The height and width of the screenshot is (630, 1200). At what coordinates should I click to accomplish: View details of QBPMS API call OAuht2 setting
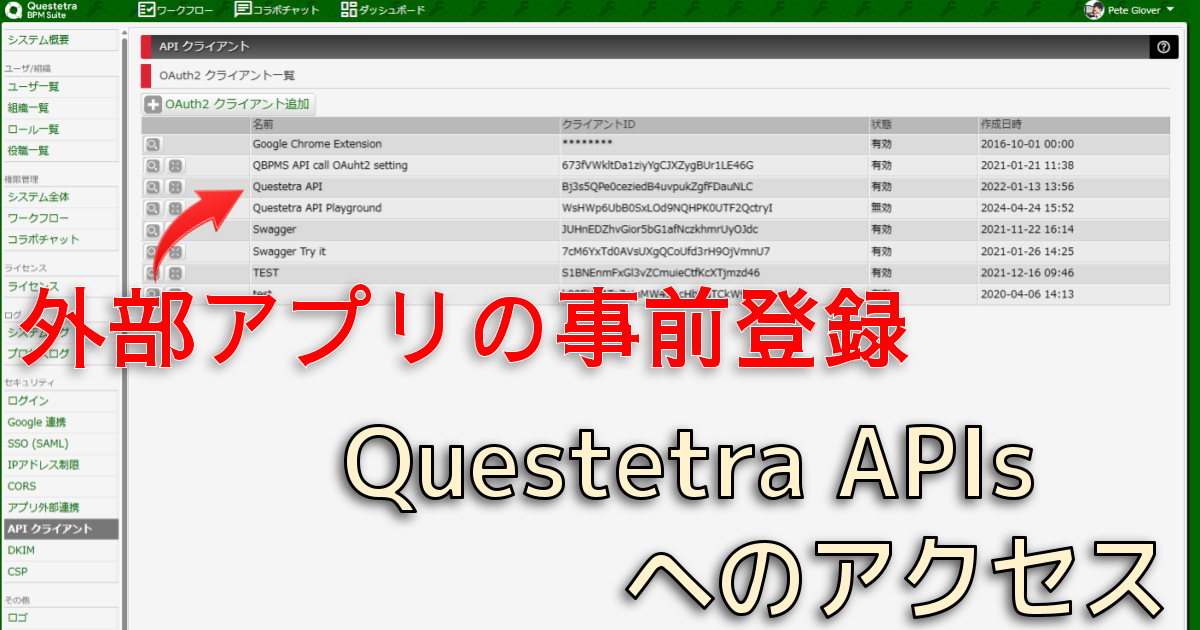(x=153, y=166)
